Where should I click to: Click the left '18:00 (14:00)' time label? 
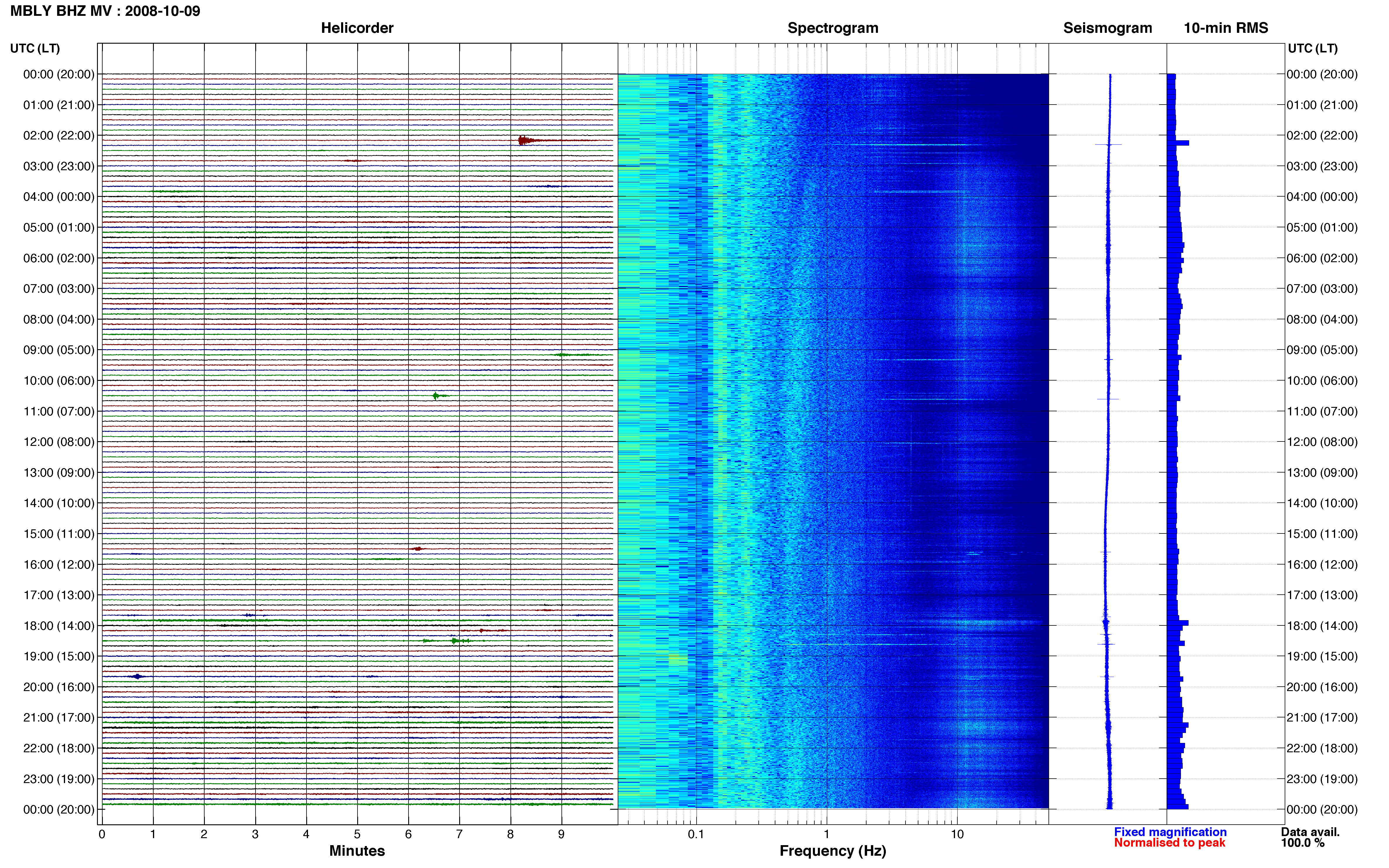[59, 626]
